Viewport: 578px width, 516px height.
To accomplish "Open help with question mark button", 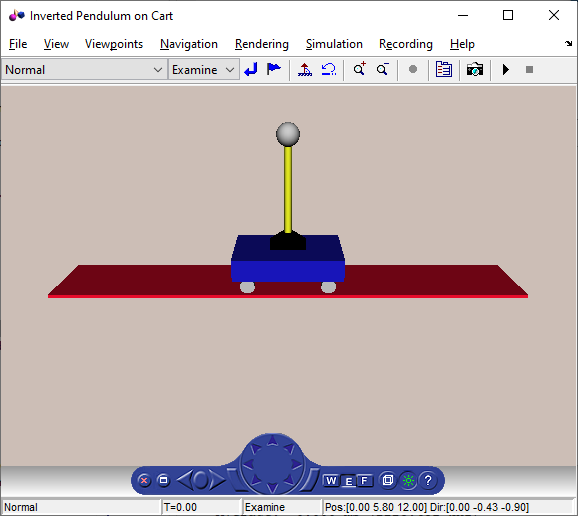I will pos(428,481).
